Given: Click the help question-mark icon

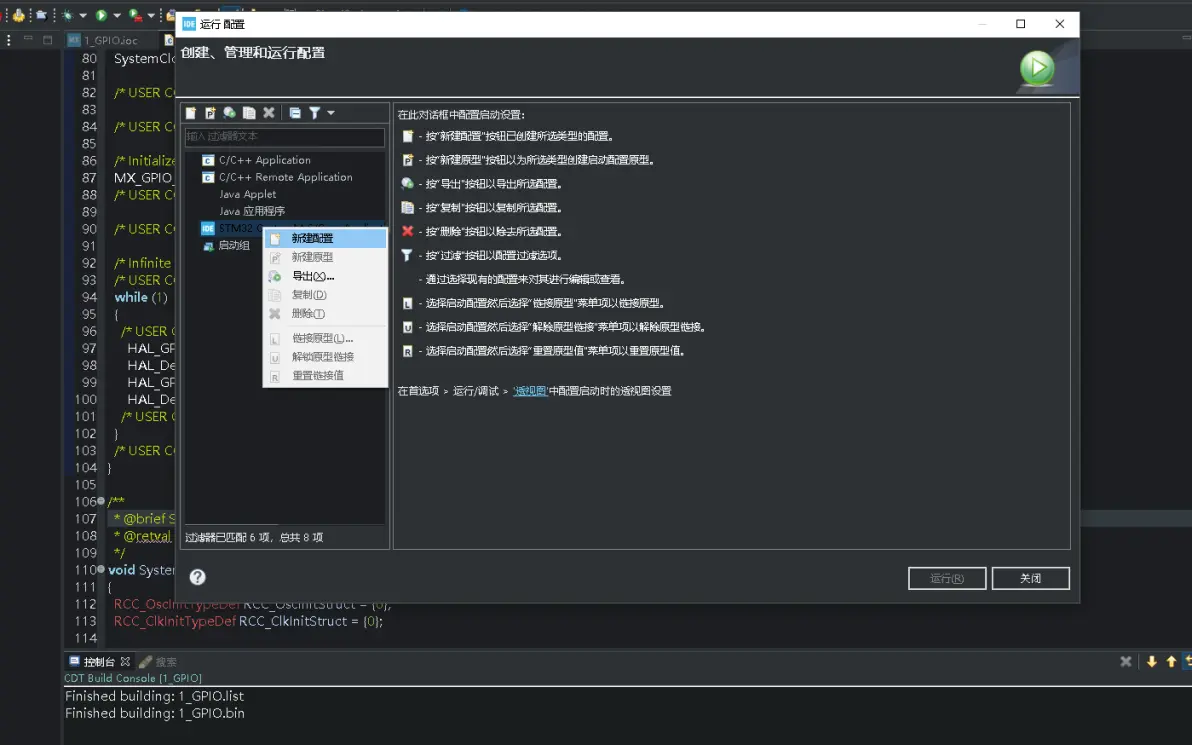Looking at the screenshot, I should point(198,577).
